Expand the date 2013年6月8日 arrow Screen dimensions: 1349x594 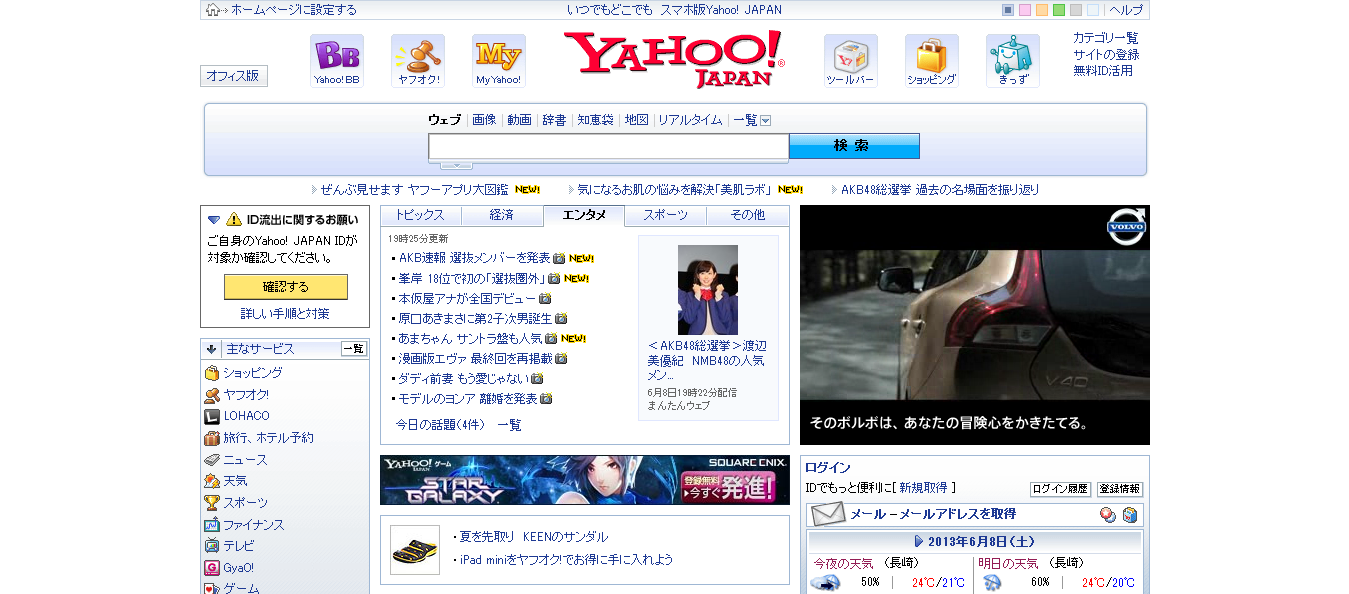pos(919,541)
